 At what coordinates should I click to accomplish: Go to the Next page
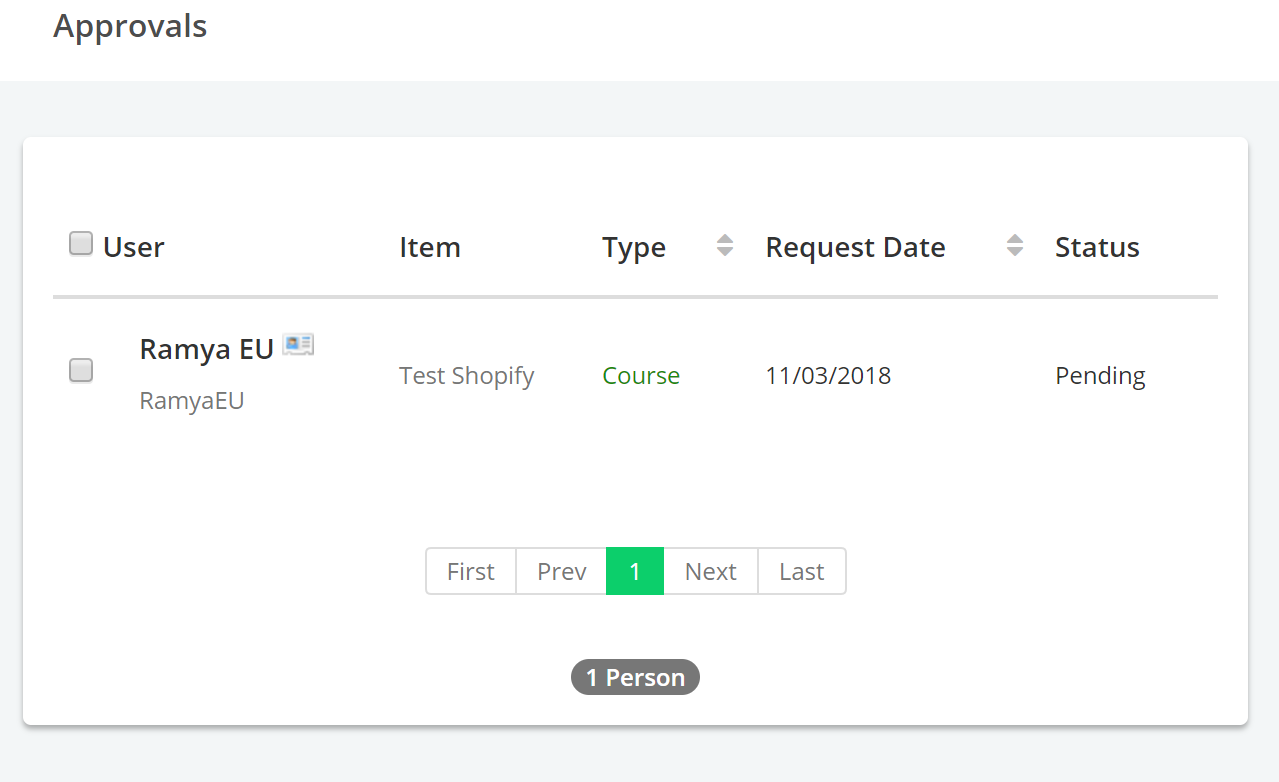click(x=711, y=571)
